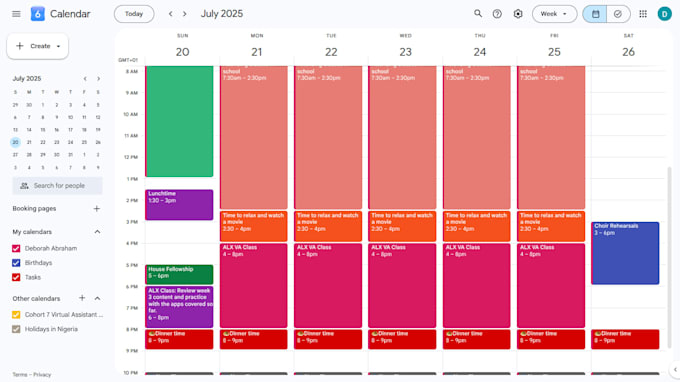
Task: Open Wednesday school event block
Action: [402, 137]
